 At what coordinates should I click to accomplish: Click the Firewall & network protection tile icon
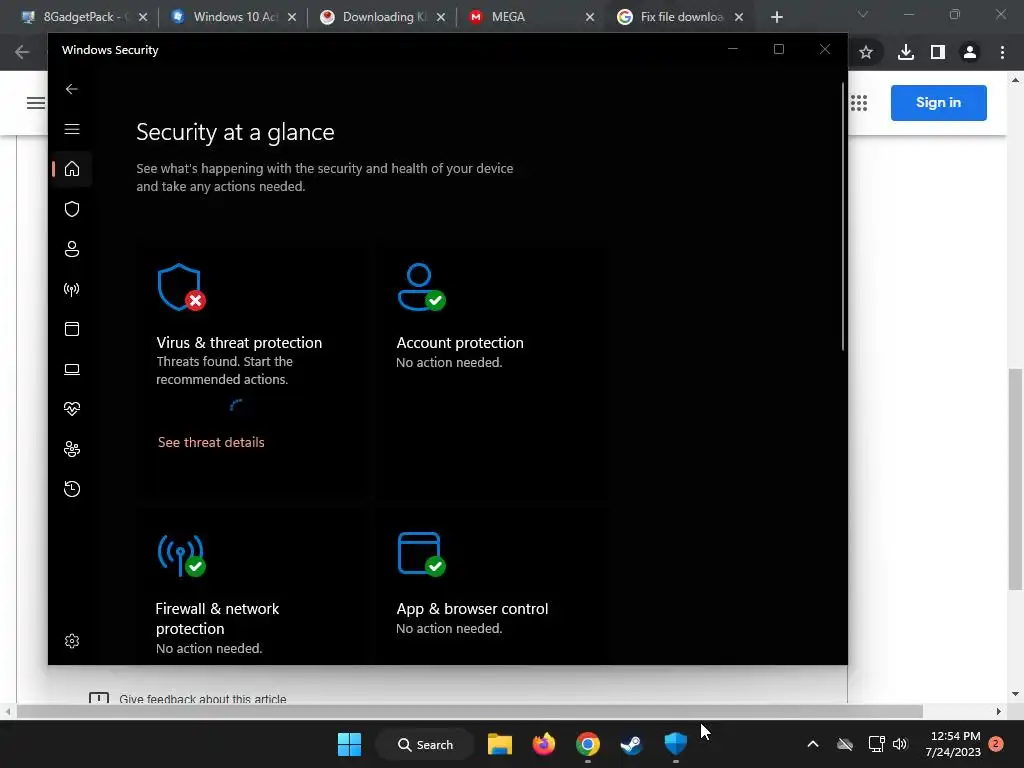pos(181,555)
